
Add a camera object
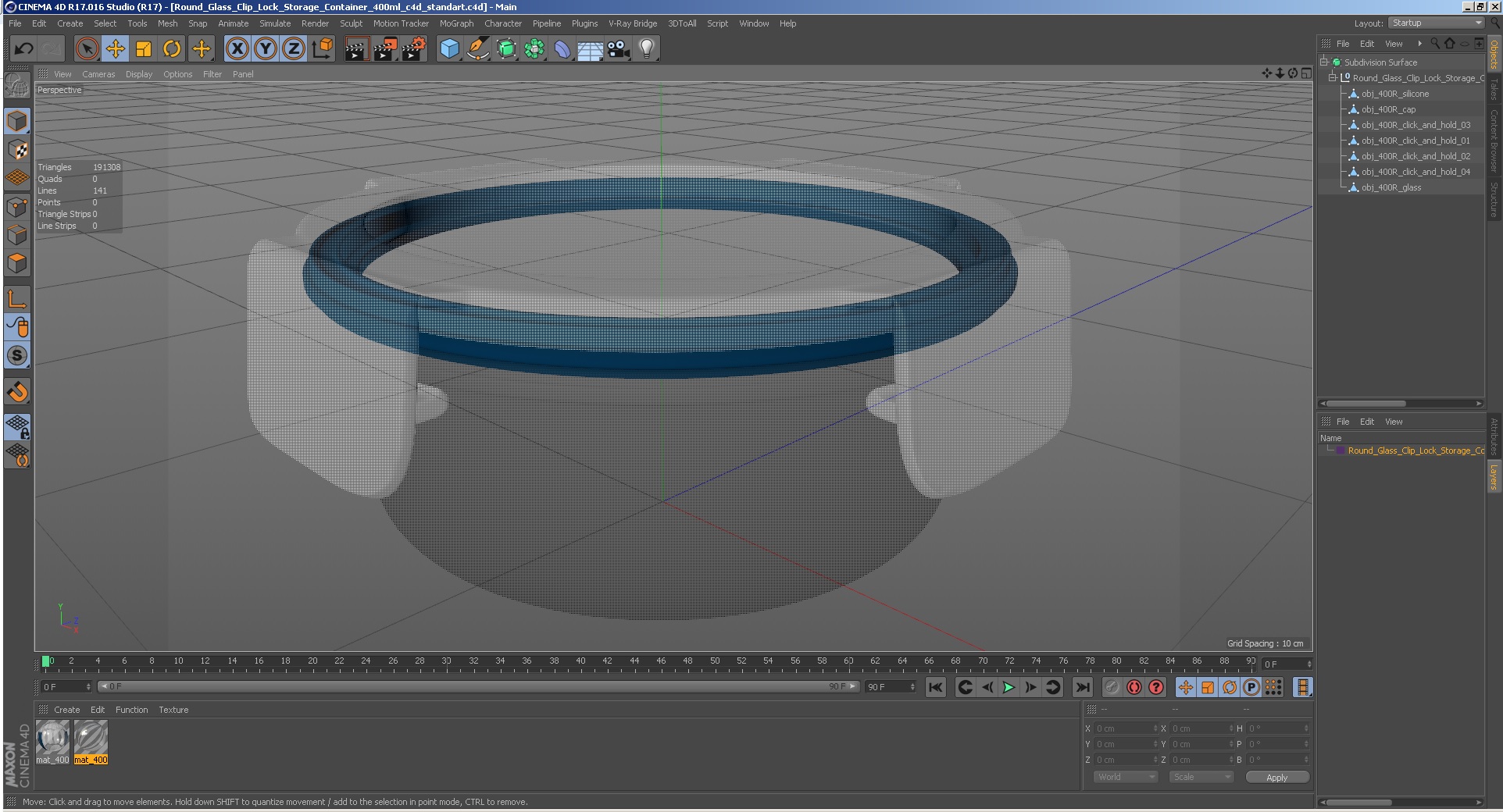click(x=619, y=49)
